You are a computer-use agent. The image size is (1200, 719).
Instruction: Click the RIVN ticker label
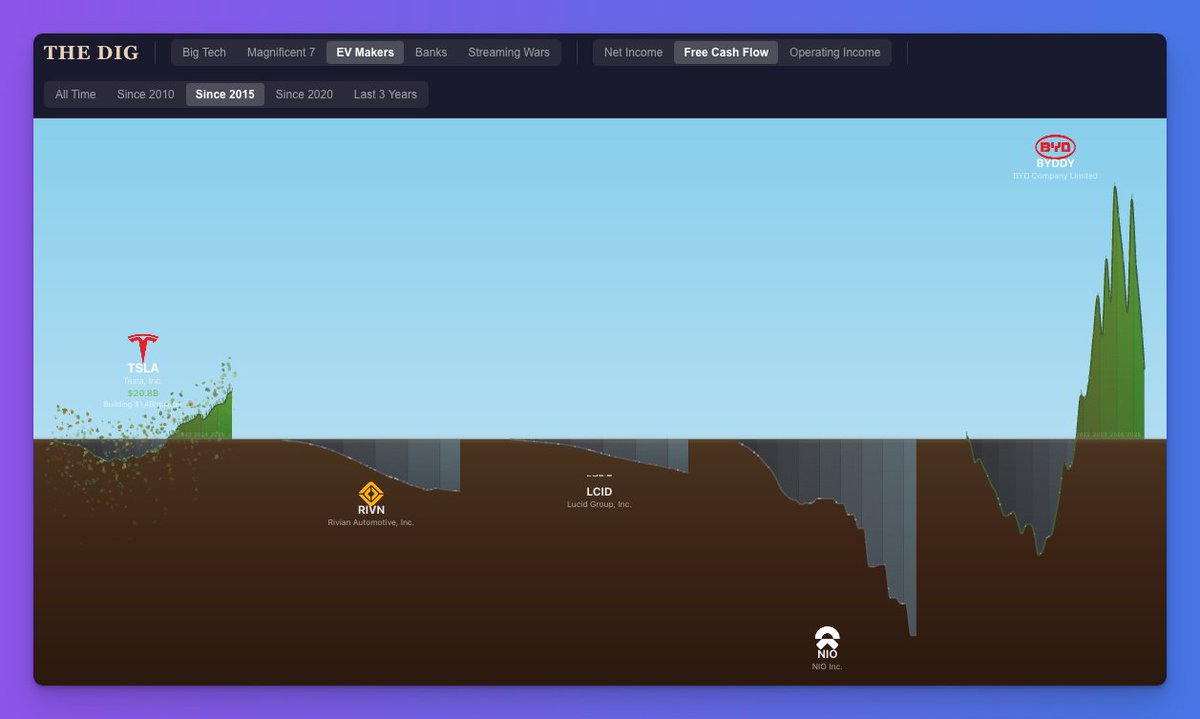click(x=371, y=510)
